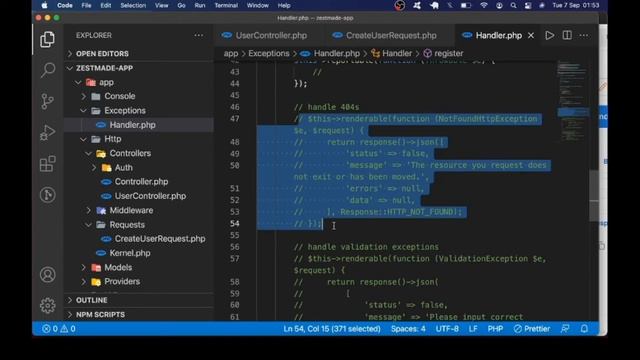Open Spotlight search in the menu bar
Image resolution: width=640 pixels, height=360 pixels.
point(513,5)
